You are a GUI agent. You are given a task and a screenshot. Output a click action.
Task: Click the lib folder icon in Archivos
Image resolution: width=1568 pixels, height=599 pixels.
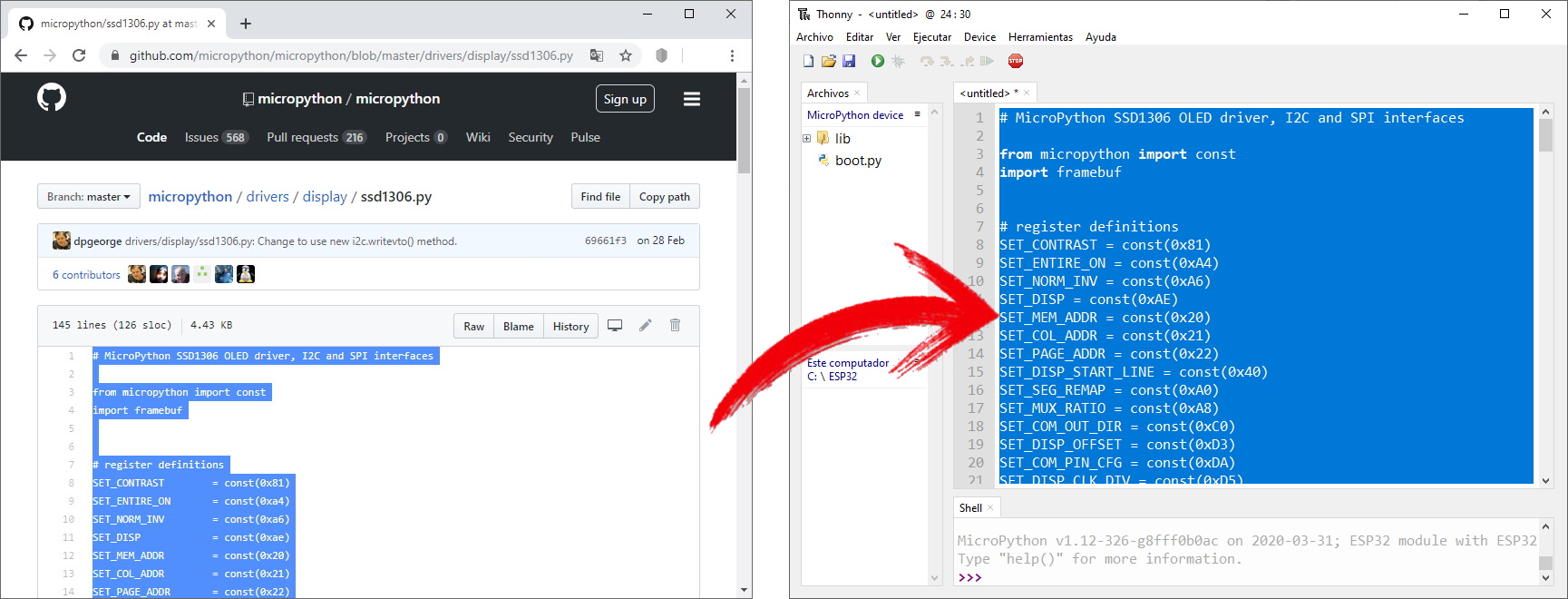tap(823, 138)
